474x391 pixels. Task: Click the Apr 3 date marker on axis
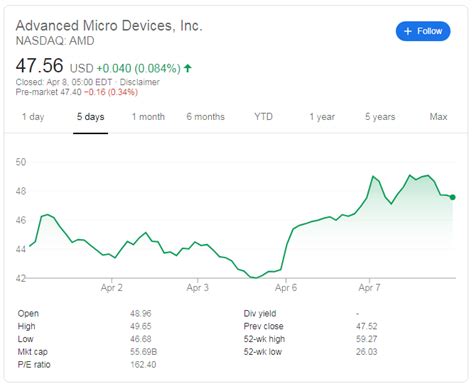(198, 287)
